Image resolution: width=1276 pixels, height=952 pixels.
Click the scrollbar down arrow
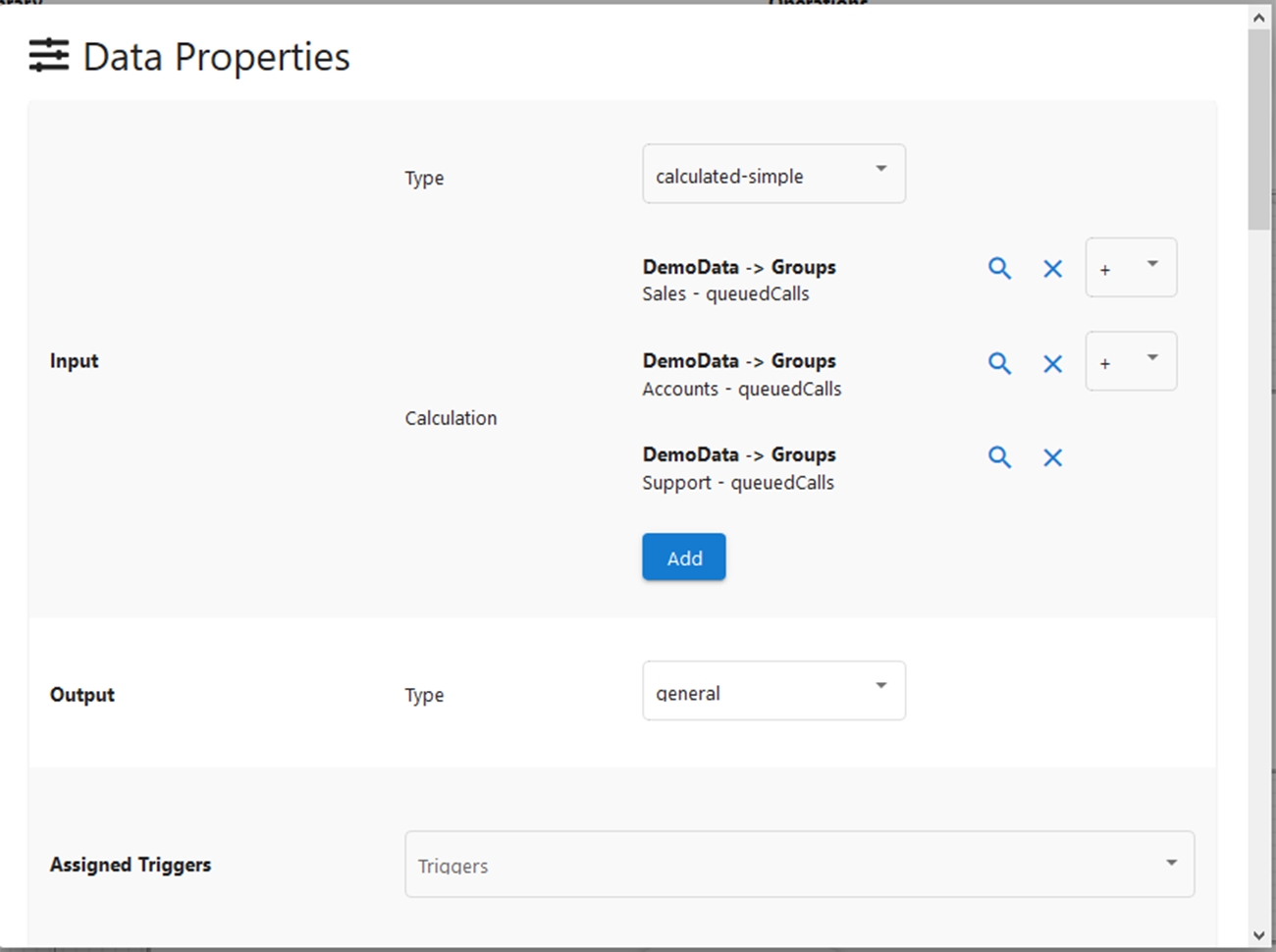coord(1259,935)
